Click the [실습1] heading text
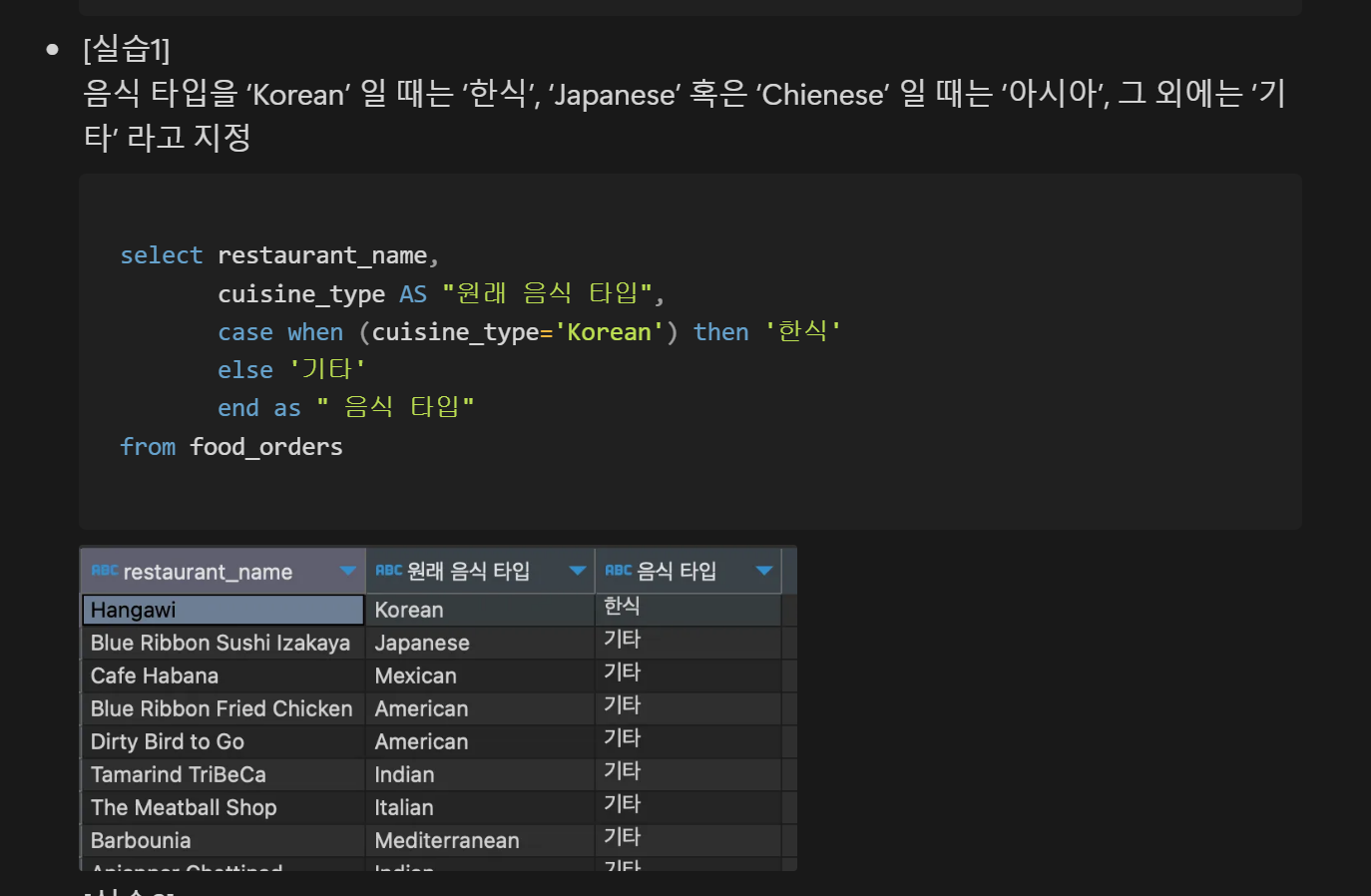 pos(127,49)
